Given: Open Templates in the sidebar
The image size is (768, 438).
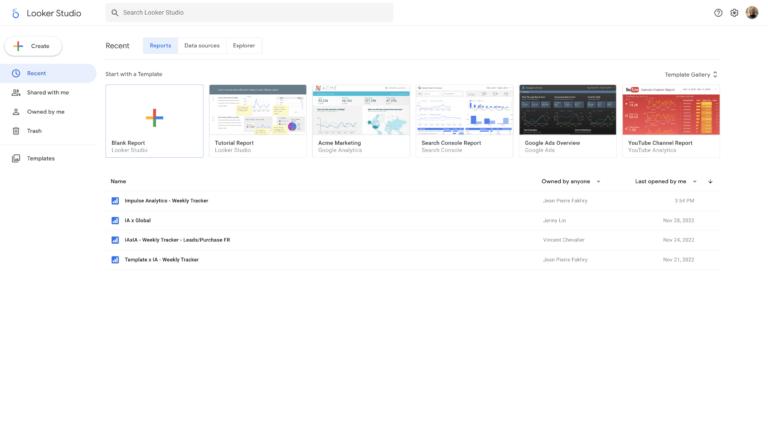Looking at the screenshot, I should click(48, 158).
